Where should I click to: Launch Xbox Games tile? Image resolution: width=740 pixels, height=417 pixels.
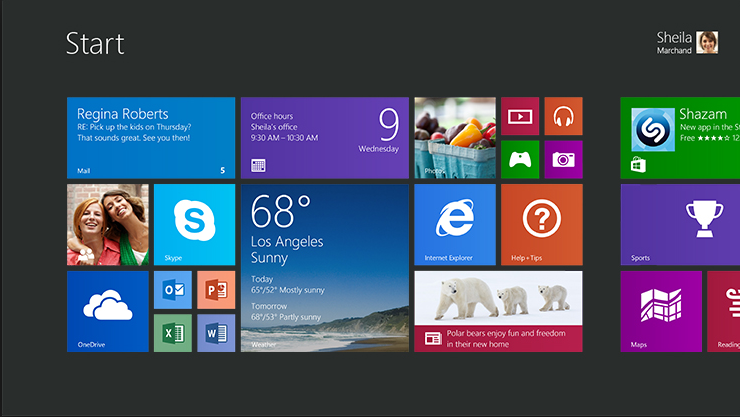520,159
